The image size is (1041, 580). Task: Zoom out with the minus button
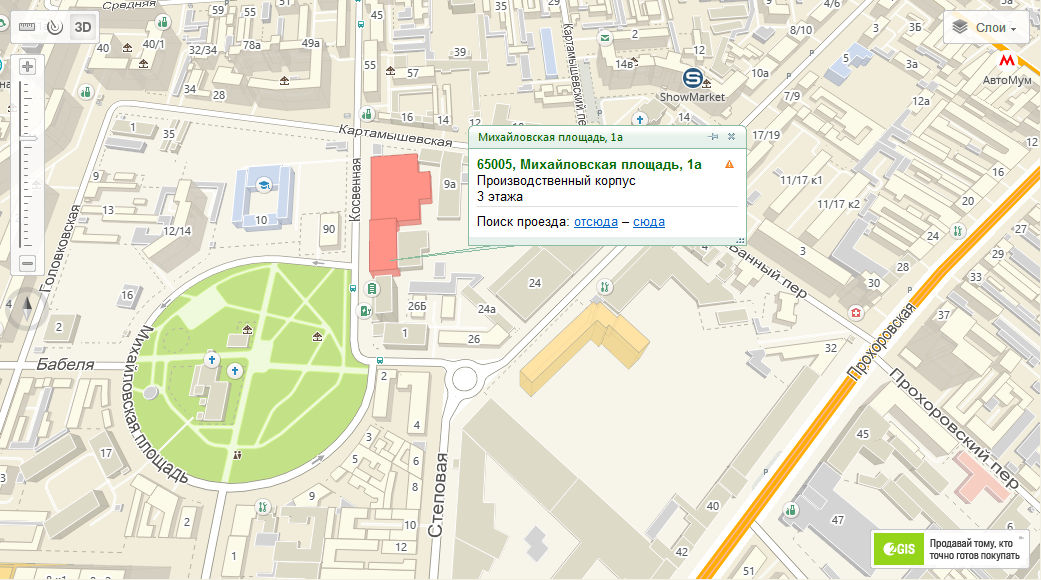(x=27, y=264)
